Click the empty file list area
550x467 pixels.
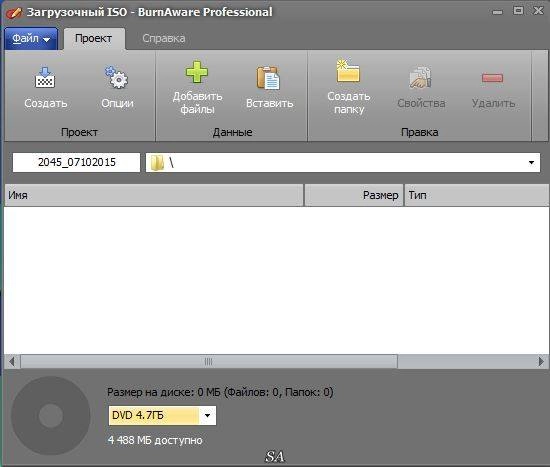click(x=276, y=280)
